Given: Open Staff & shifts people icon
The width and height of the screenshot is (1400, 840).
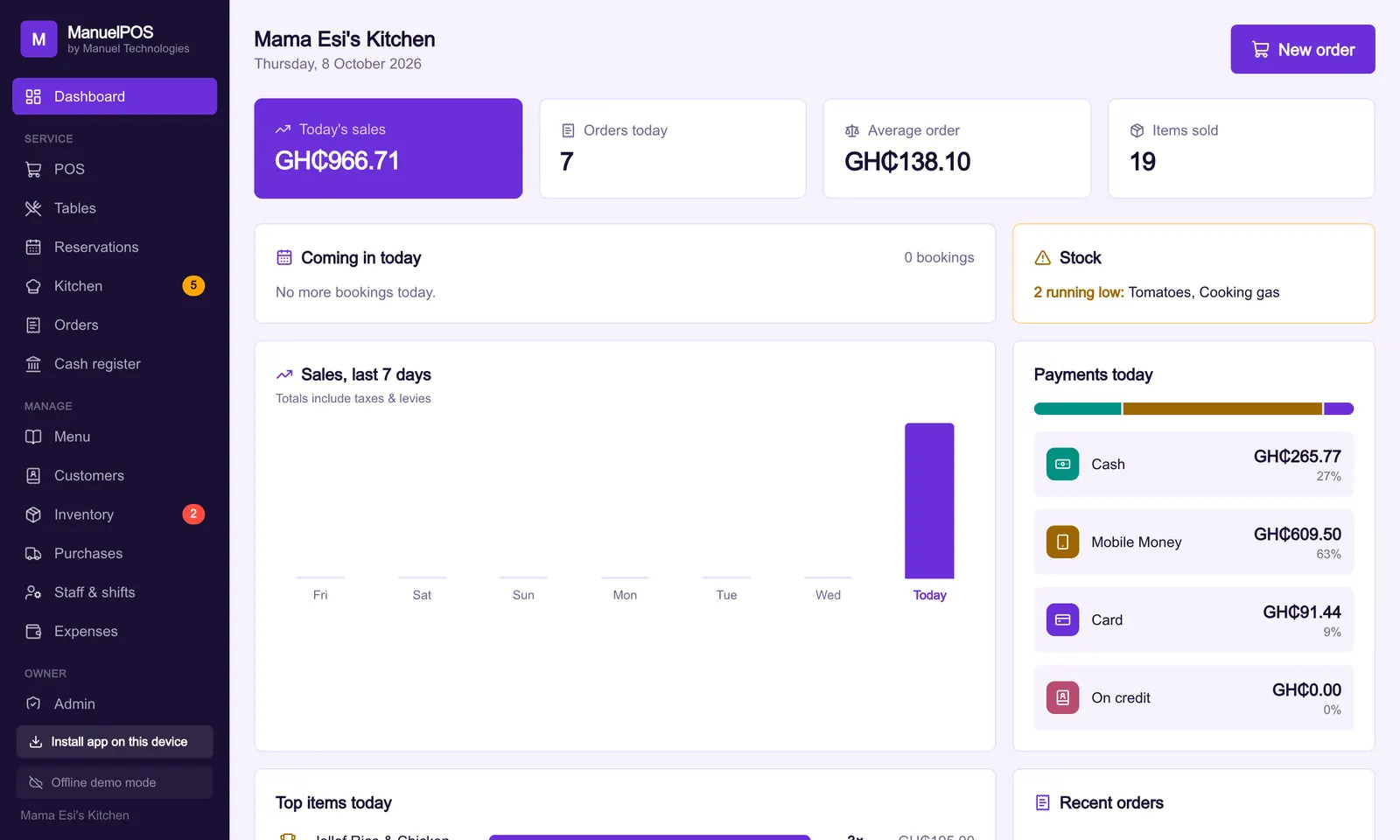Looking at the screenshot, I should pos(33,592).
